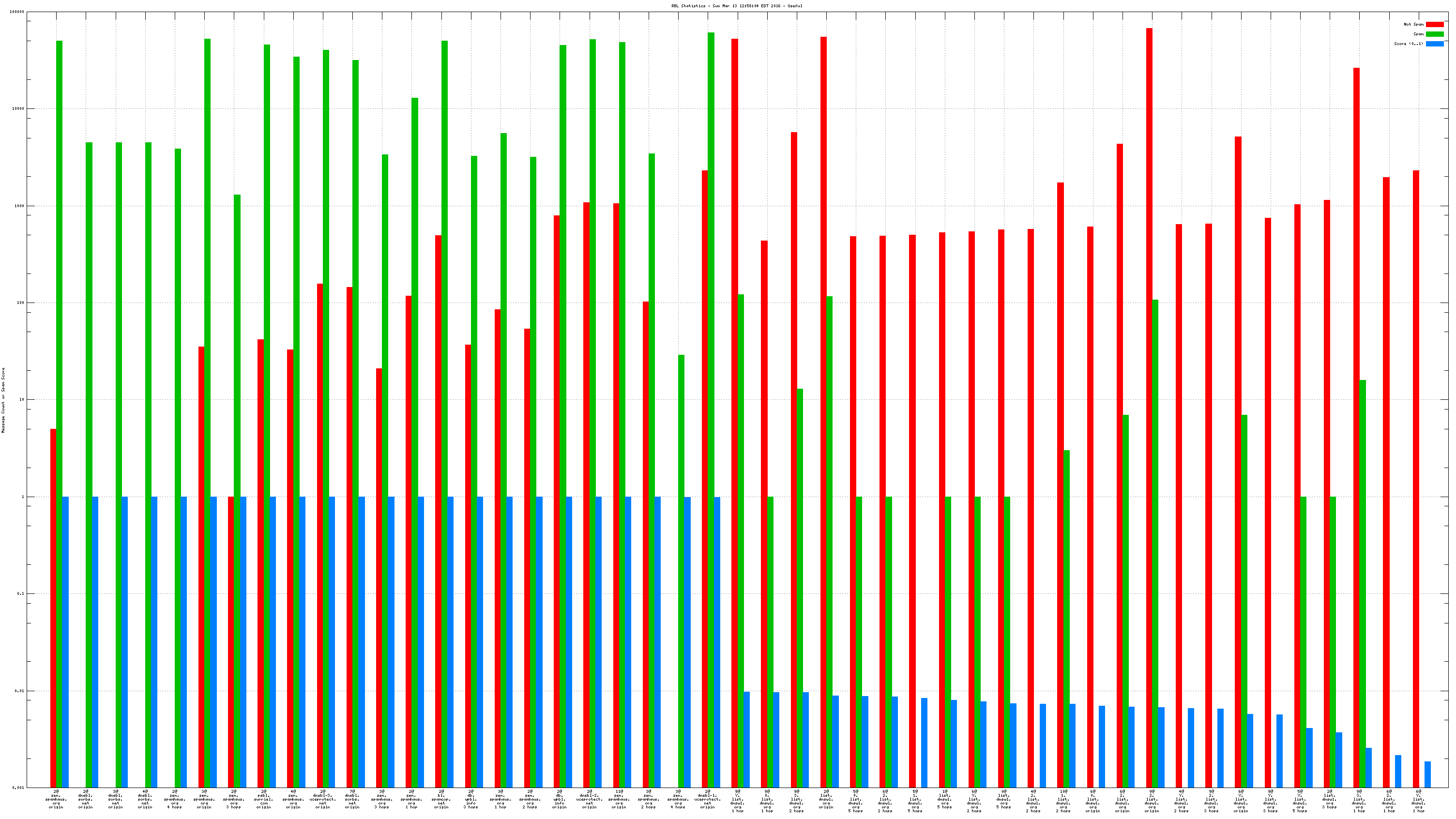Click the db.wpbl.info 3 hops axis label

(x=471, y=799)
